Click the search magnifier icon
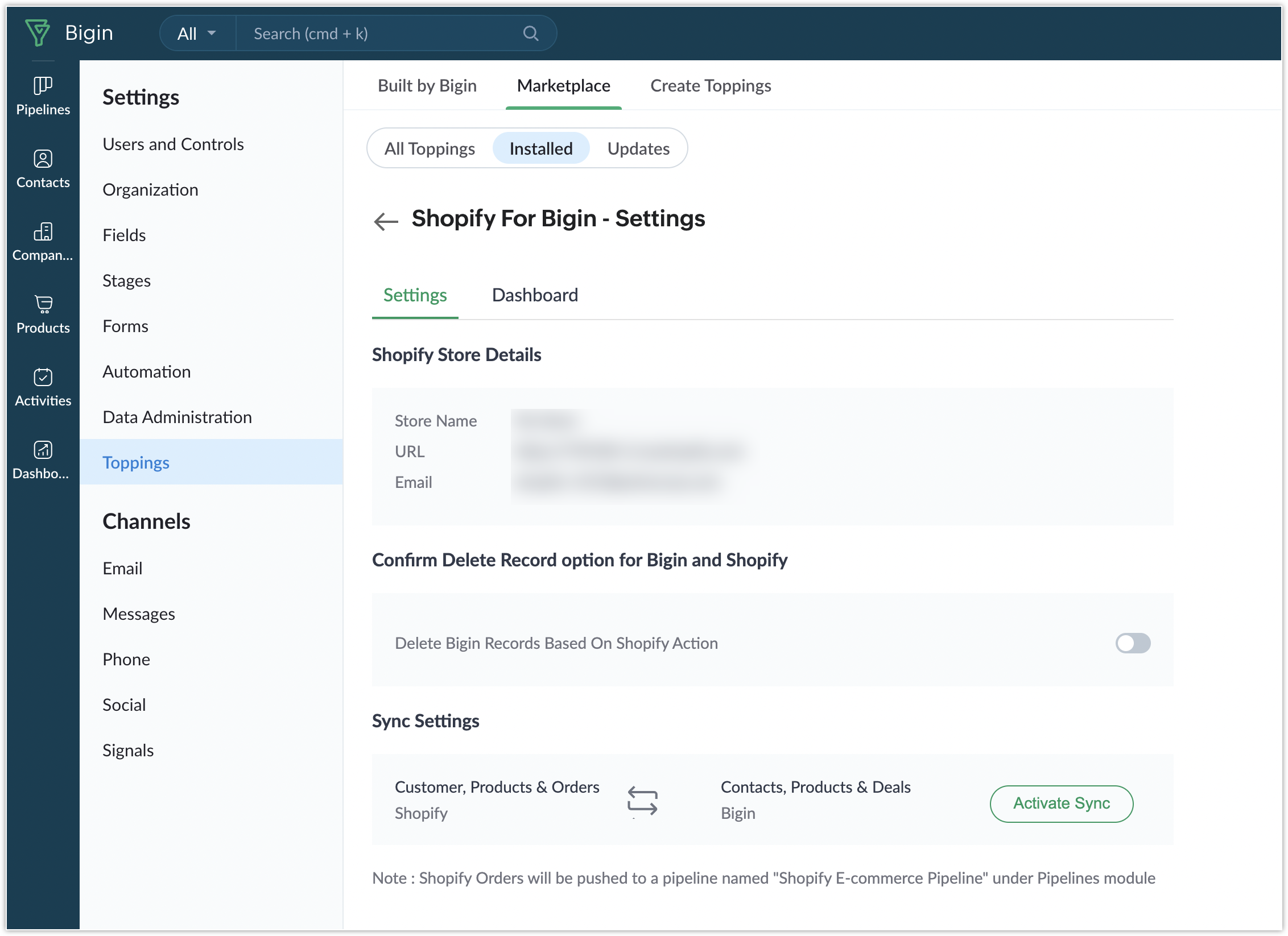Image resolution: width=1288 pixels, height=936 pixels. tap(530, 34)
